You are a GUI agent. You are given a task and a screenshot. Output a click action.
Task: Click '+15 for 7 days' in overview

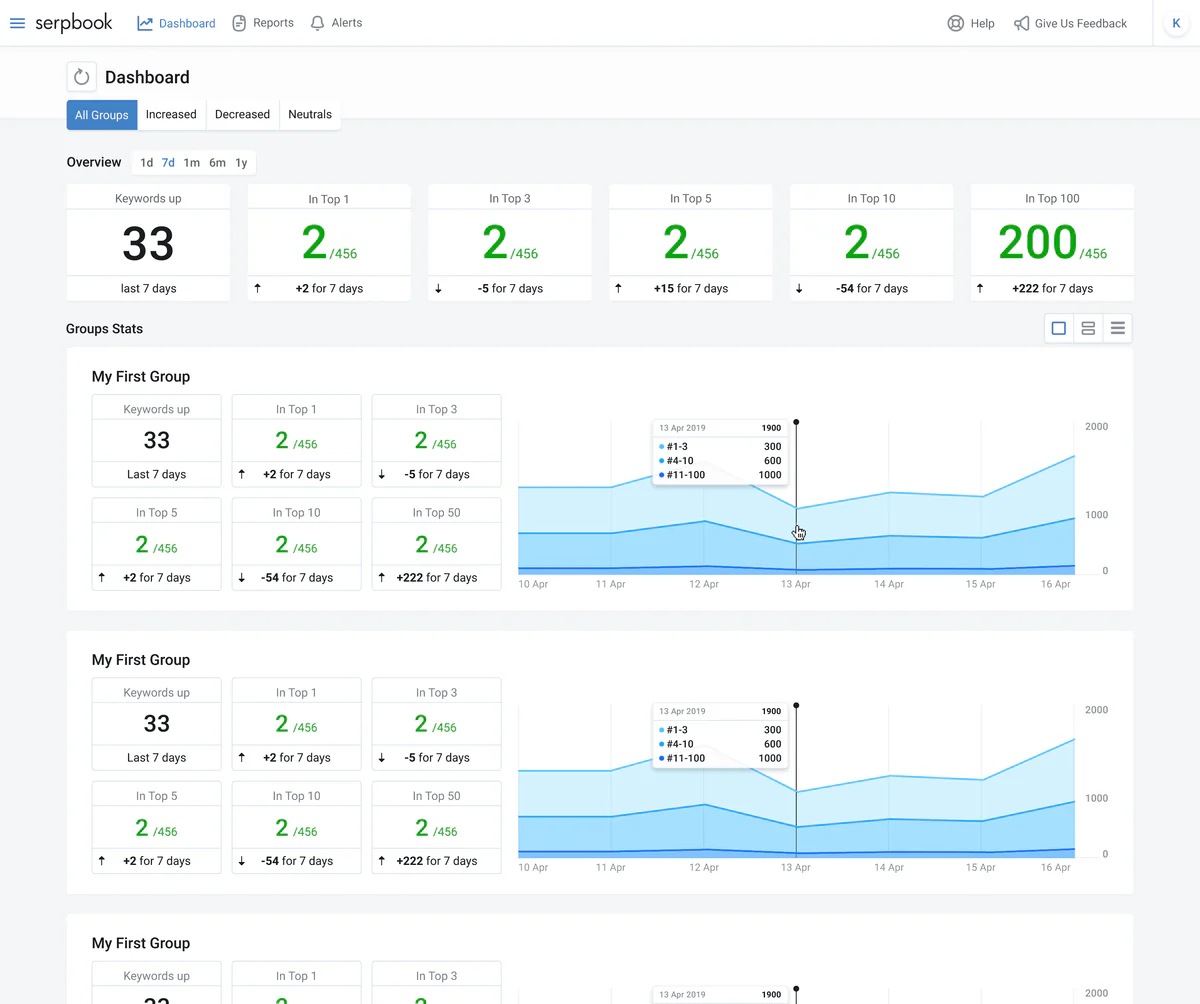[x=691, y=289]
